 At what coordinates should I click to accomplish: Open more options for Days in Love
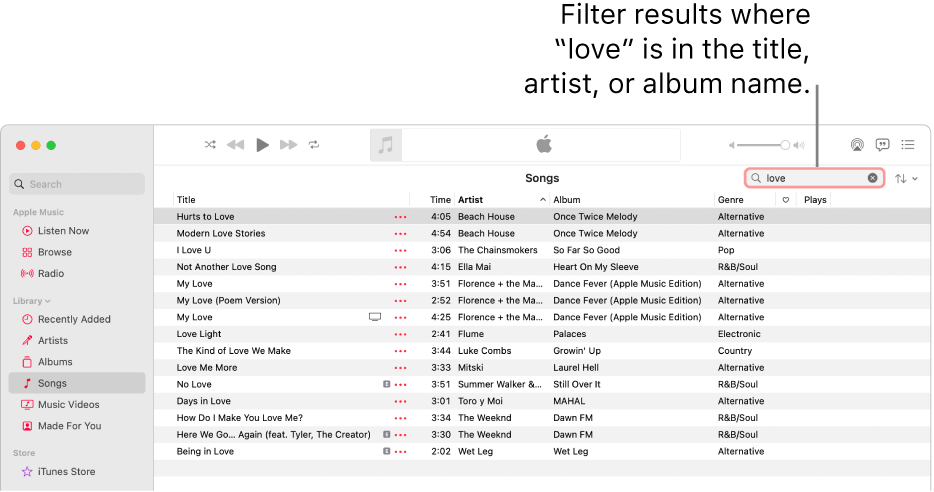pos(400,401)
